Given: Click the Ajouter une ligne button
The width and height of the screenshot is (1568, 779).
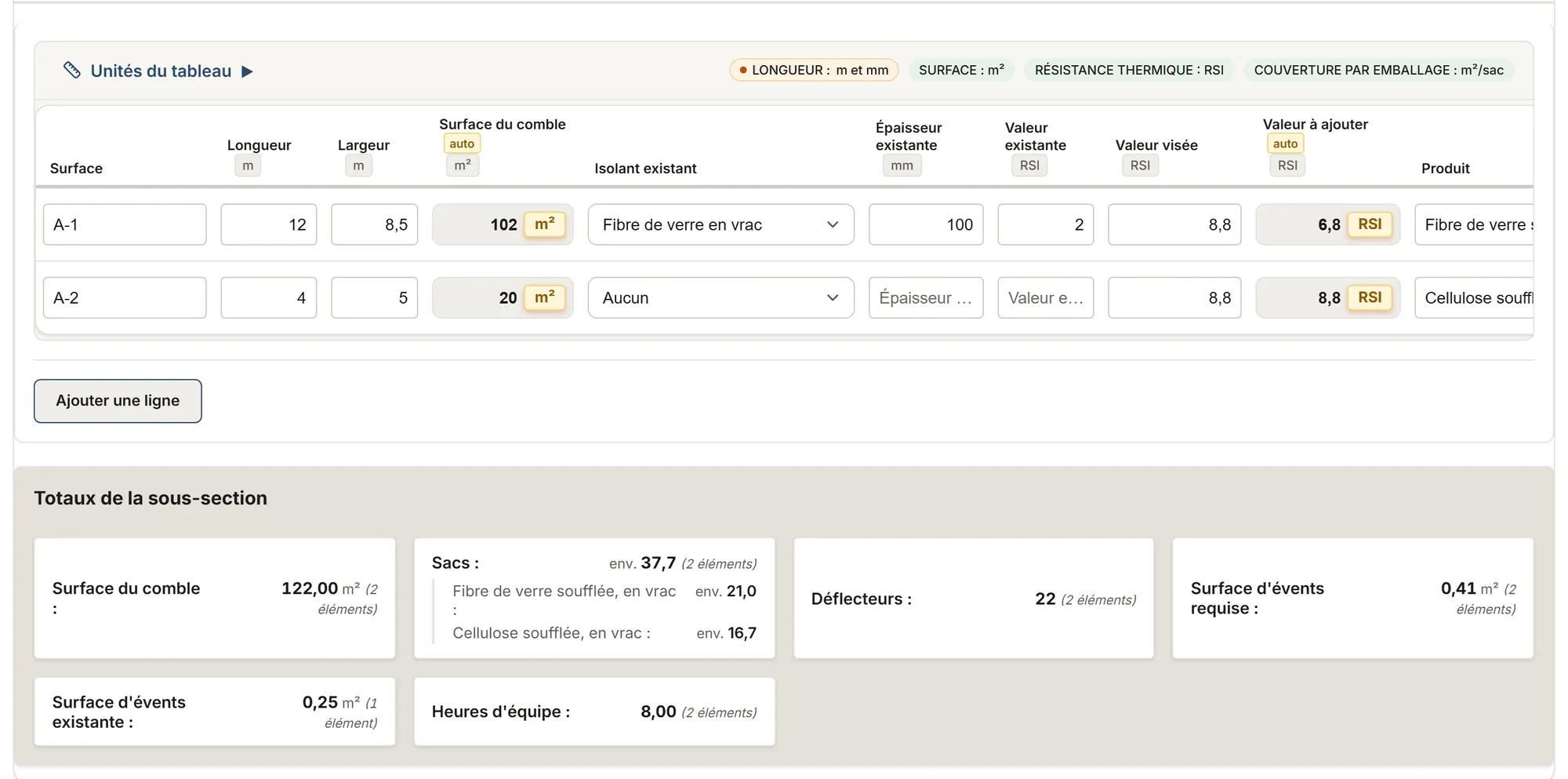Looking at the screenshot, I should 118,401.
